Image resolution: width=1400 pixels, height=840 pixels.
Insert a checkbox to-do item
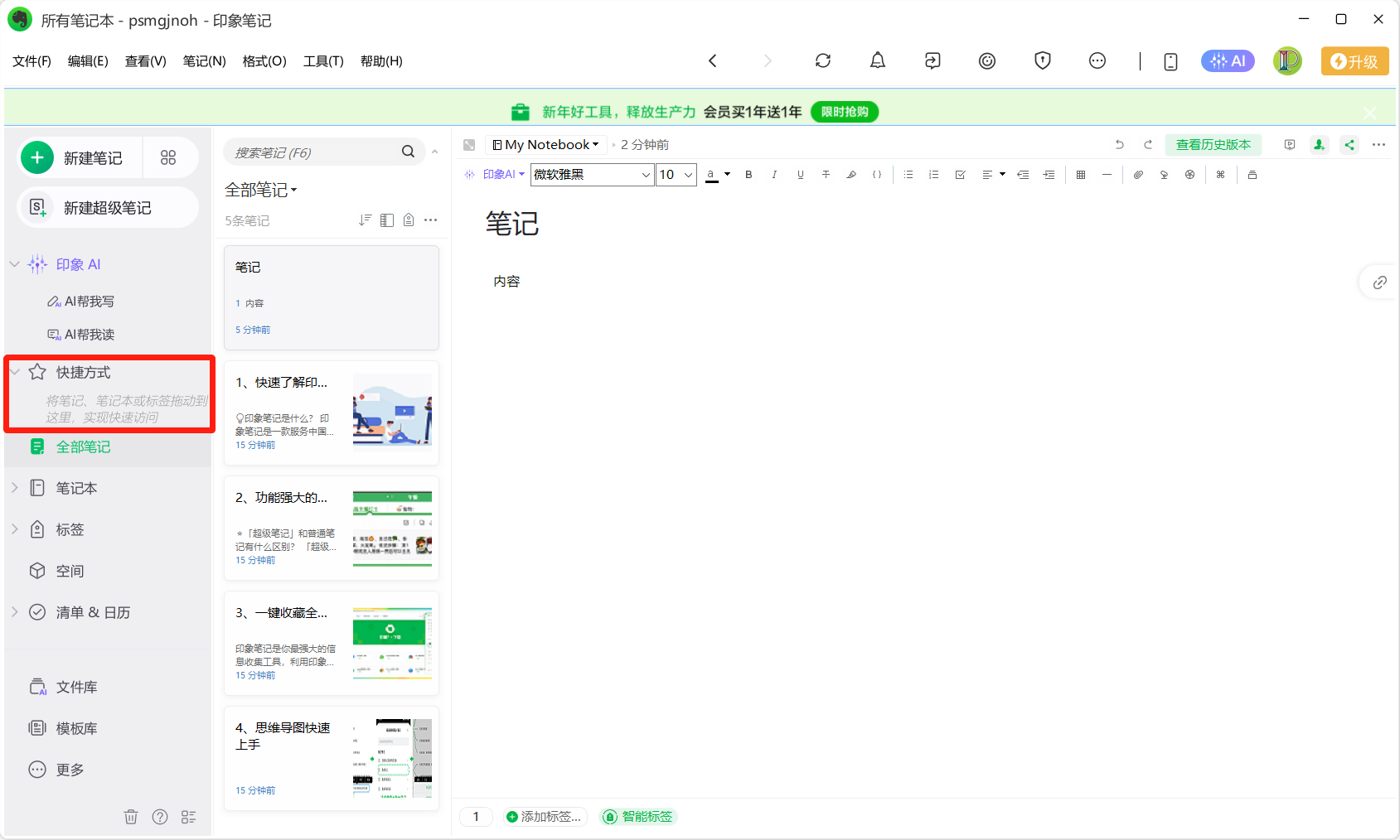tap(960, 175)
